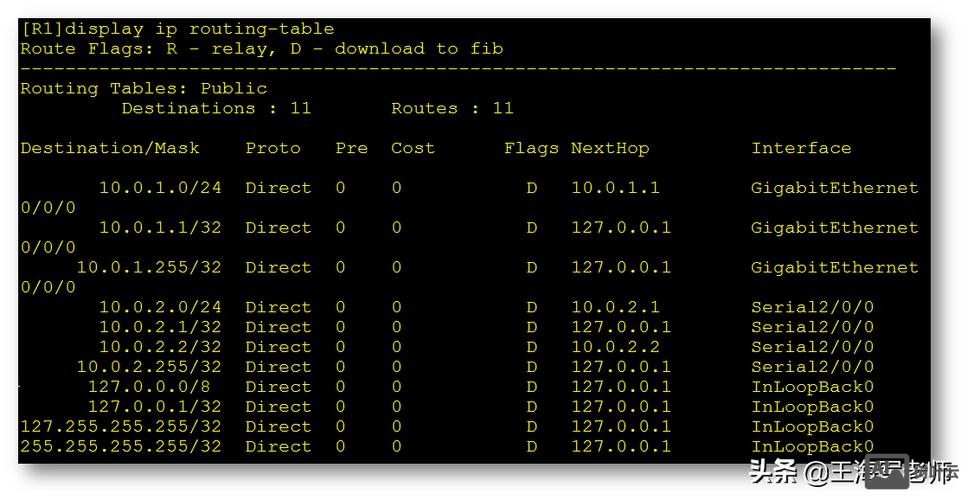Screen dimensions: 967x500
Task: Click the 127.0.0.0/8 destination entry
Action: (155, 387)
